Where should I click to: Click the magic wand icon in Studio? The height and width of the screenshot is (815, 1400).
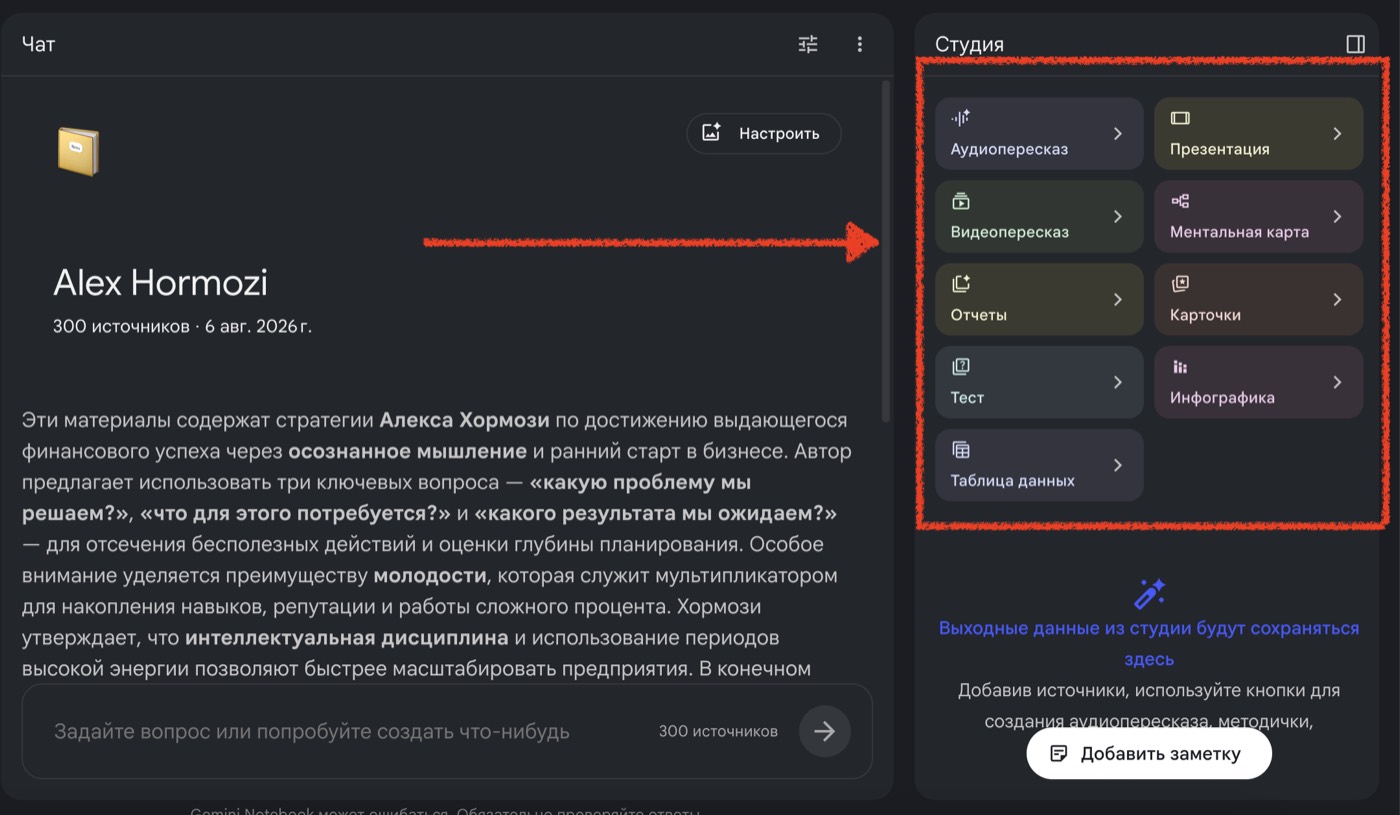1149,594
